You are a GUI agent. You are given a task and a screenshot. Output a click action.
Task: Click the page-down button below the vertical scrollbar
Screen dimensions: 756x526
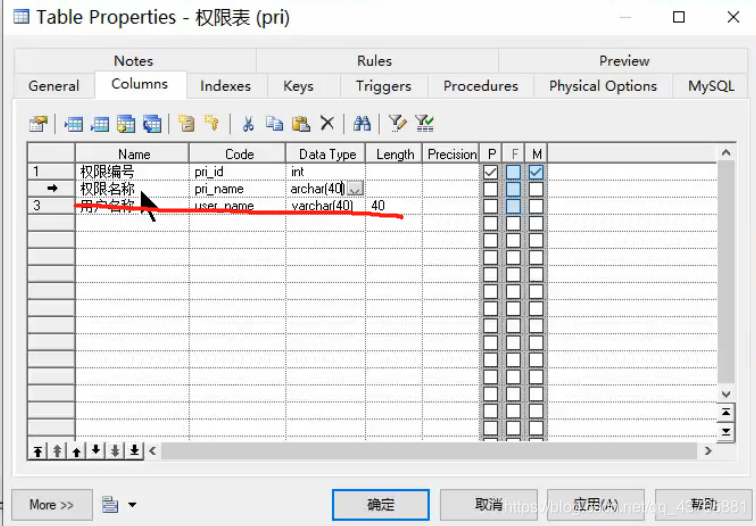[726, 432]
